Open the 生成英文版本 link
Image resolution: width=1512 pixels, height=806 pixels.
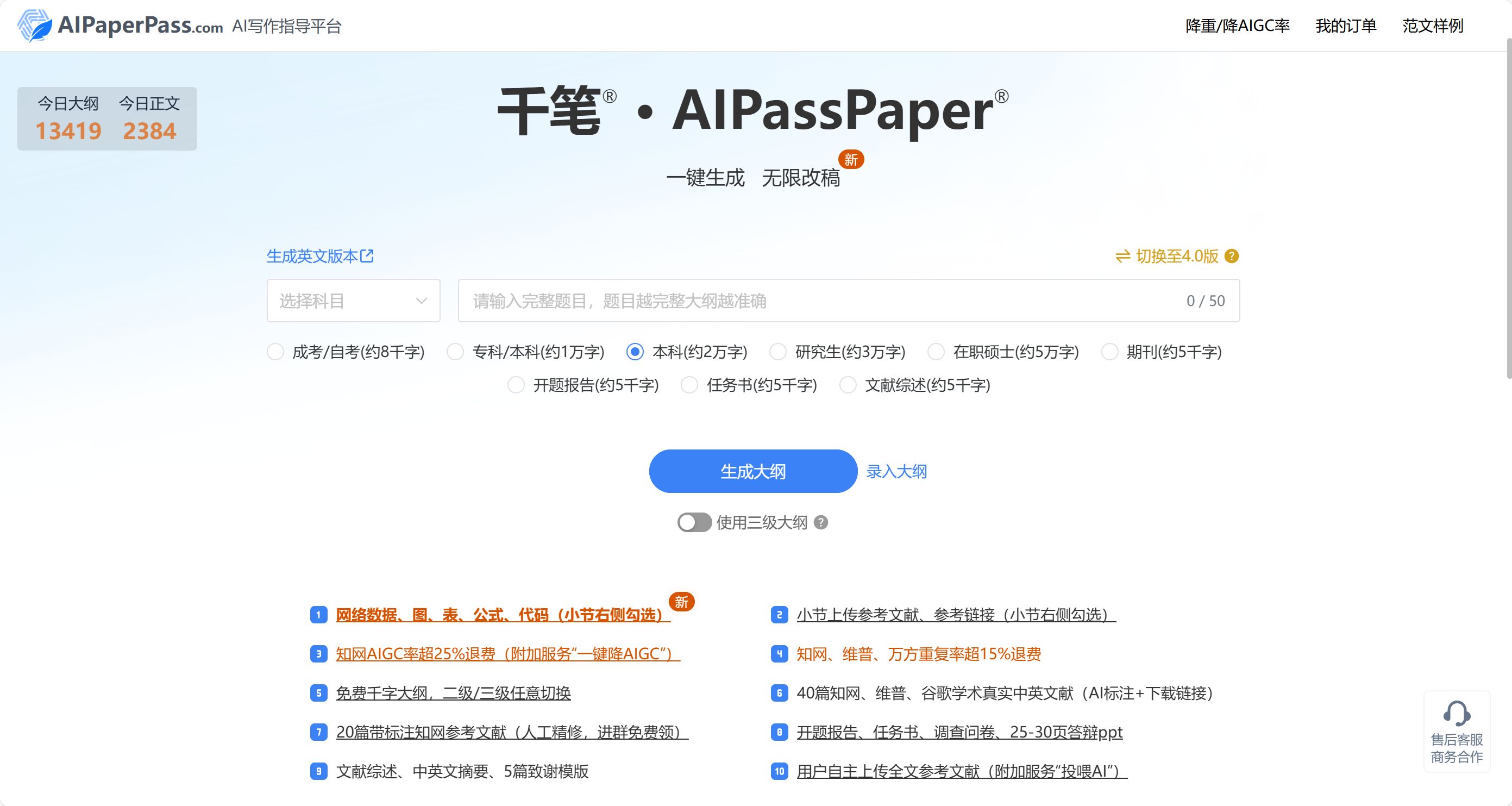pyautogui.click(x=320, y=256)
